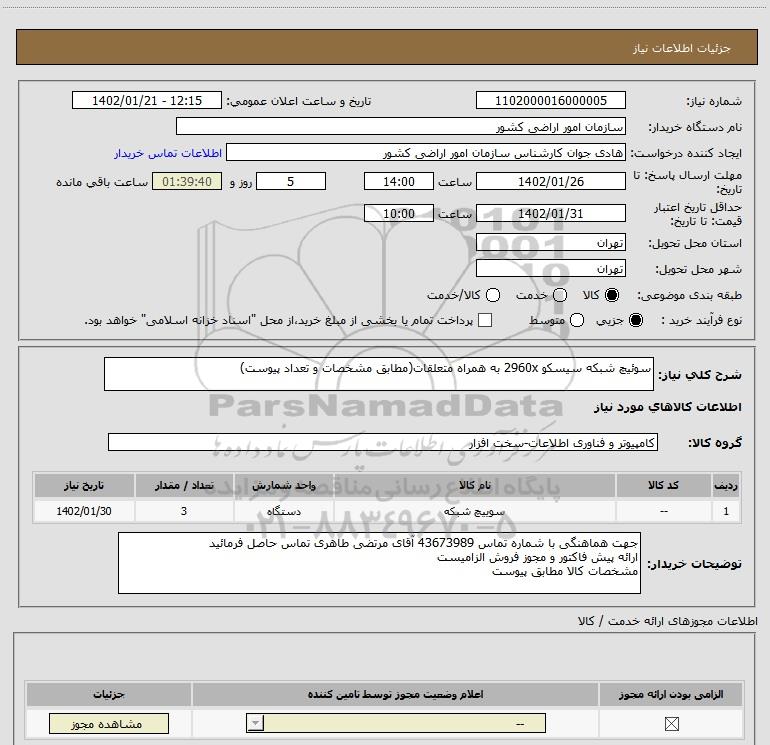Click the اطلاعات مجوزهای ارائه خدمت heading
Viewport: 770px width, 745px height.
pos(667,621)
